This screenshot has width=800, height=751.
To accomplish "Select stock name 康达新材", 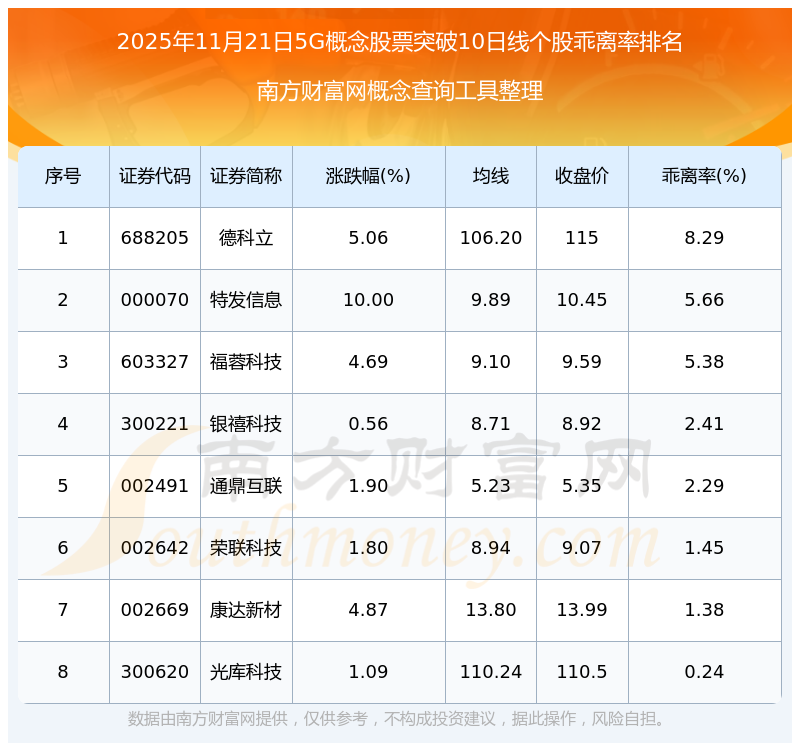I will (x=246, y=610).
